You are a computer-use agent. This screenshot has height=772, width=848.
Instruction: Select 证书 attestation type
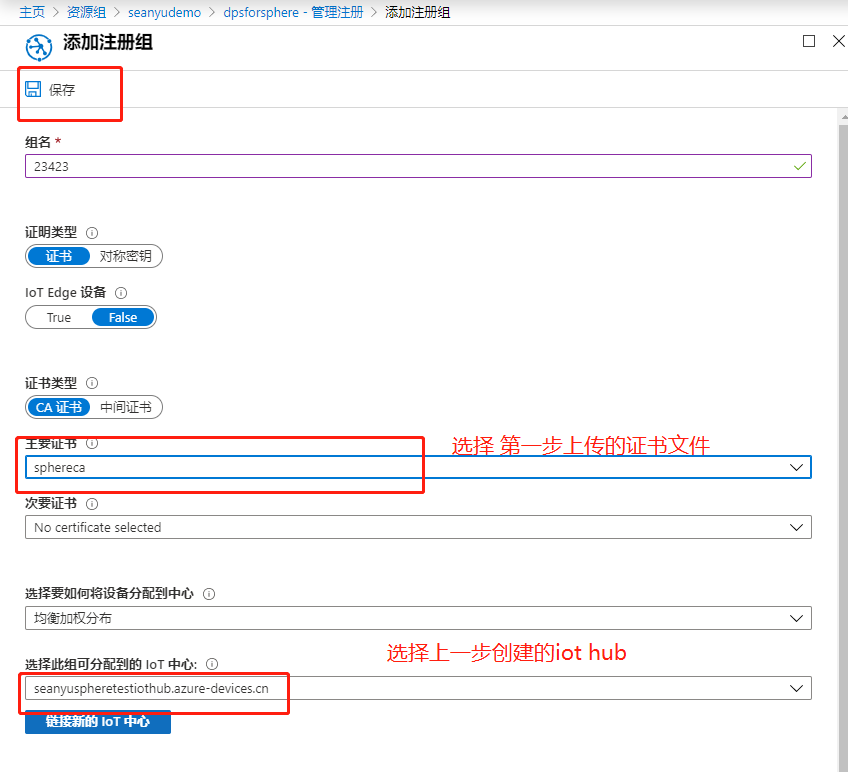point(58,256)
